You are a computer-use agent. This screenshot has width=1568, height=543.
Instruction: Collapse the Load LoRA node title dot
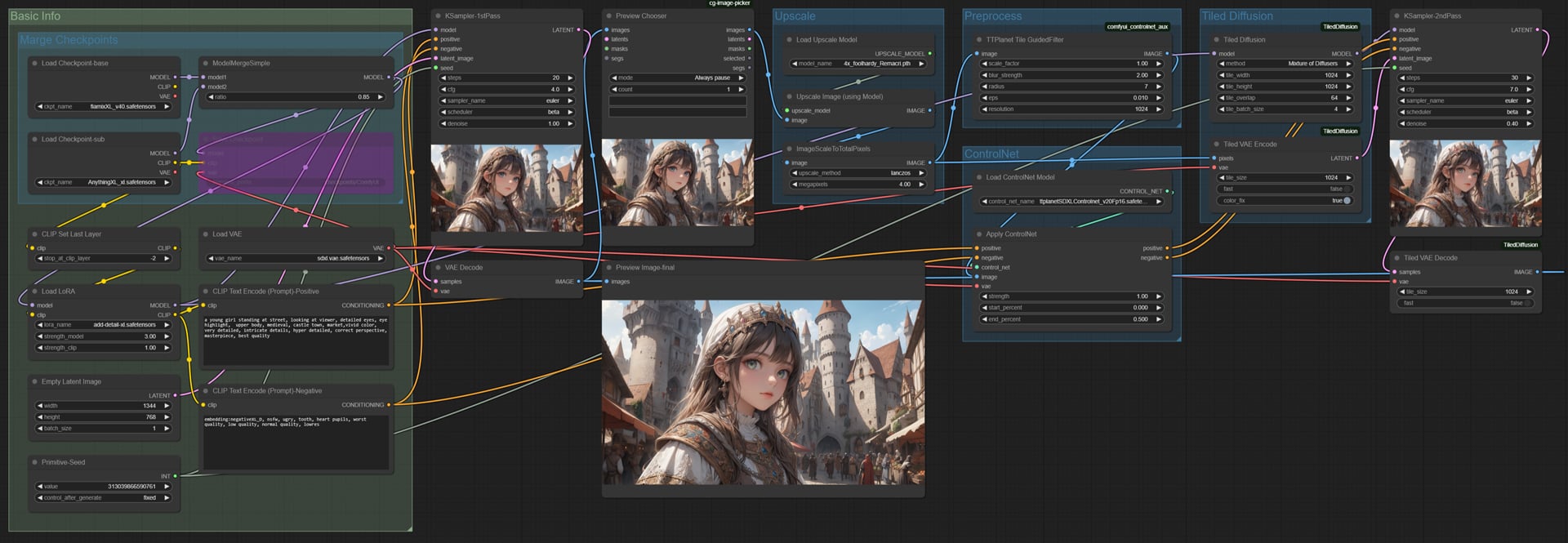(34, 291)
